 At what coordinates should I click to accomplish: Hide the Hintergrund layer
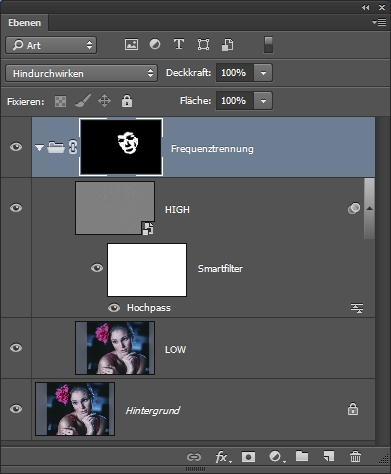(x=16, y=409)
